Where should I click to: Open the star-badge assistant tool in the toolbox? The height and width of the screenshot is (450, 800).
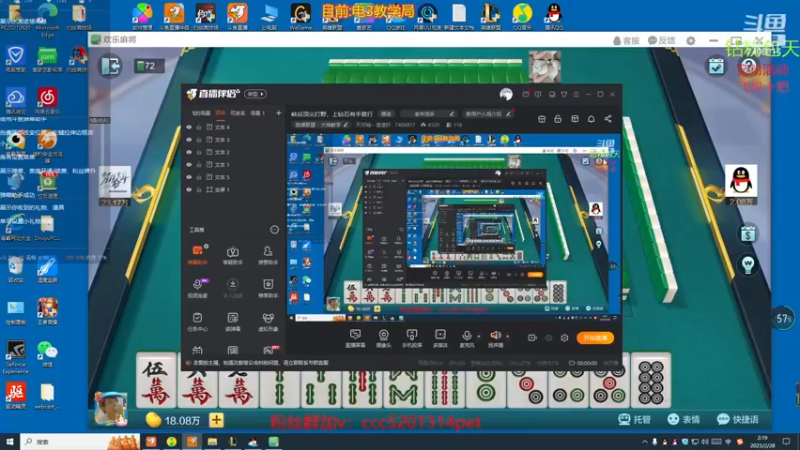click(268, 288)
